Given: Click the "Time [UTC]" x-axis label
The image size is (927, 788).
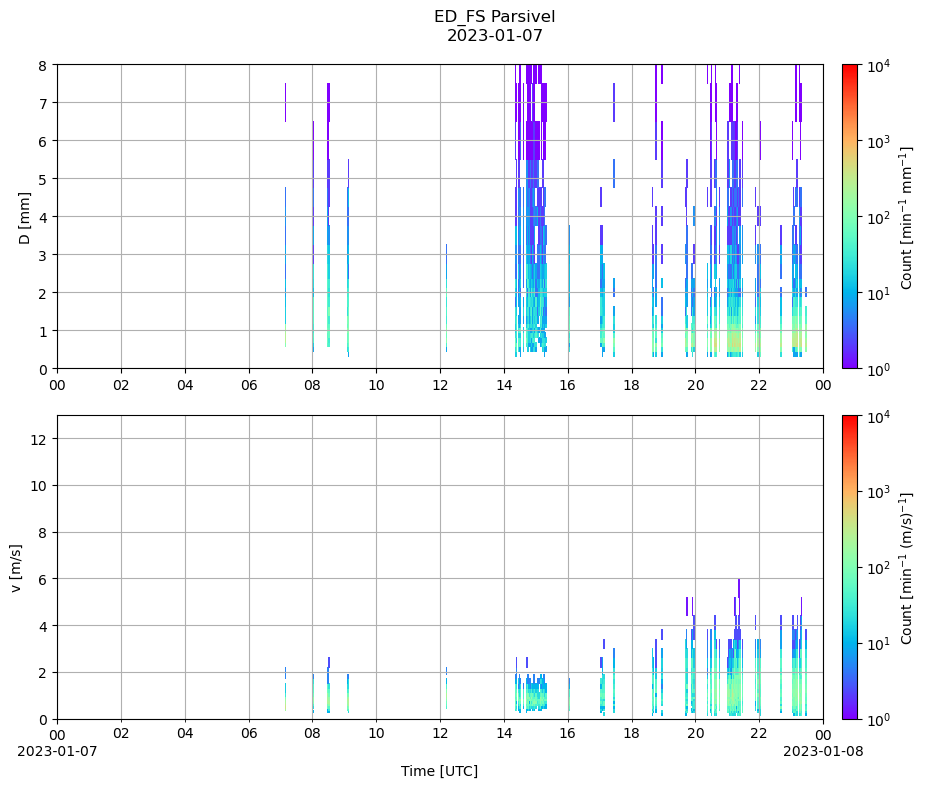Looking at the screenshot, I should pyautogui.click(x=439, y=771).
